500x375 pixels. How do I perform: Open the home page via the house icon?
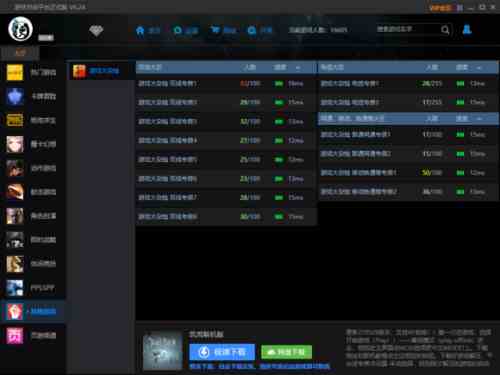coord(140,31)
